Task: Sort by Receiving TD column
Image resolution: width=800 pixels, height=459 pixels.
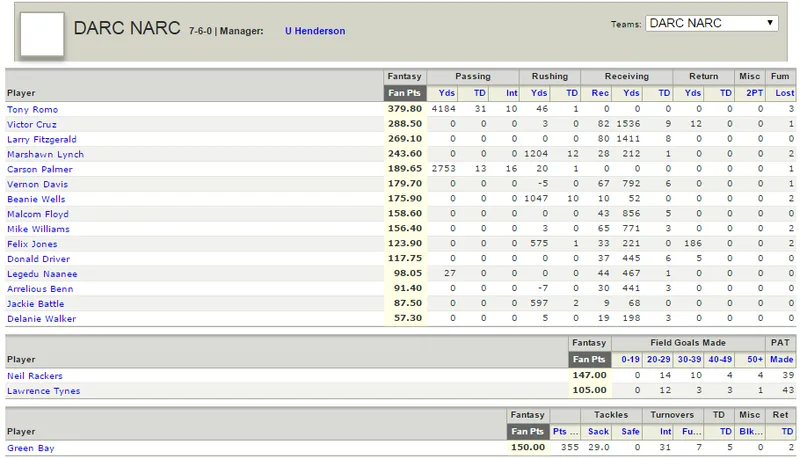Action: (x=664, y=93)
